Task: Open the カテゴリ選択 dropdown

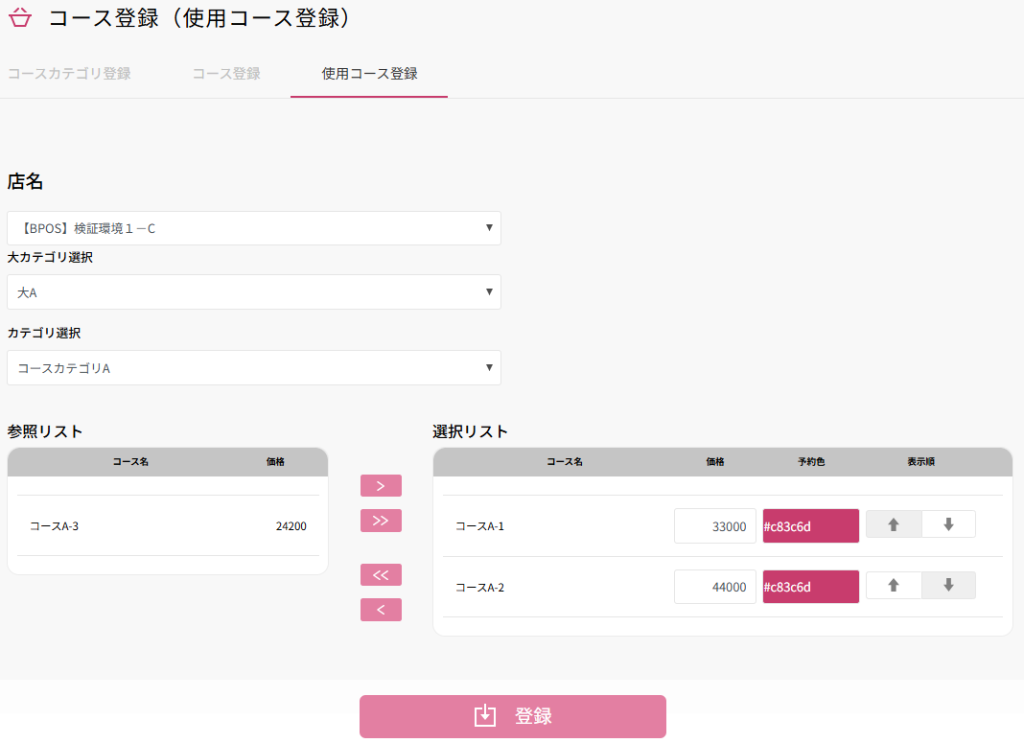Action: coord(253,368)
